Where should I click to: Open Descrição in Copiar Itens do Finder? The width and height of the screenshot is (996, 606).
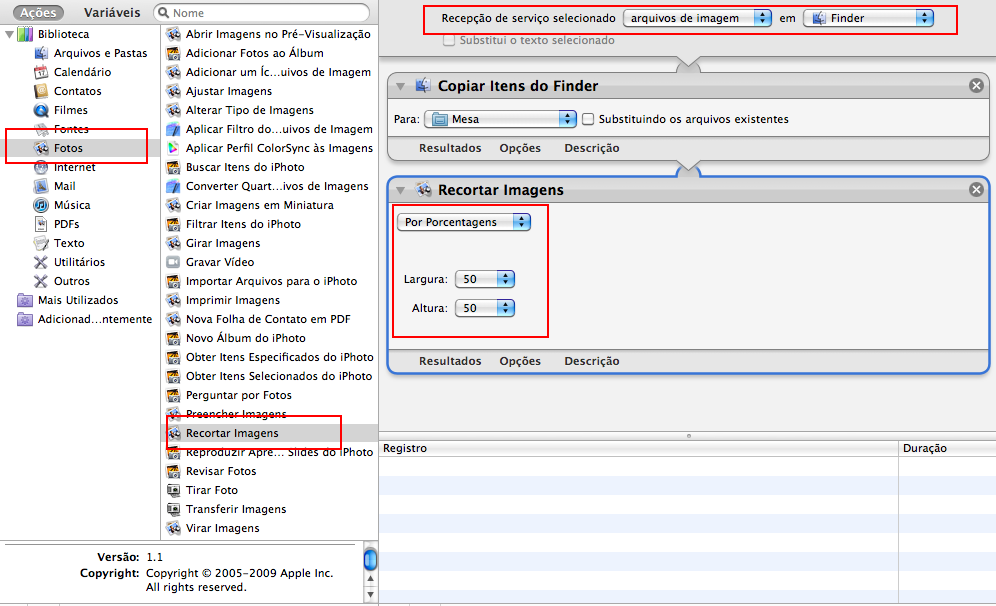pyautogui.click(x=592, y=148)
